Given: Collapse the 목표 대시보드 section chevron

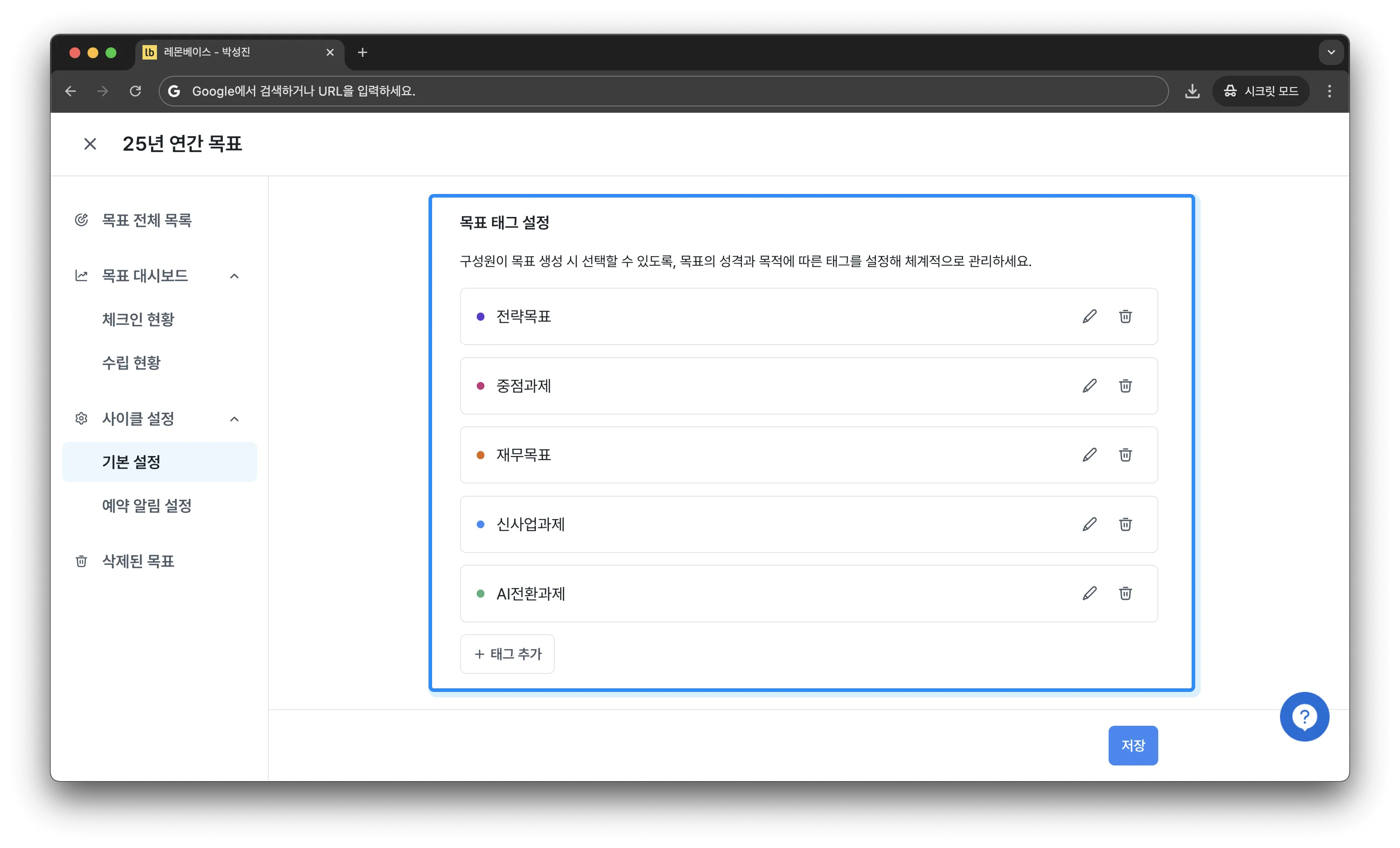Looking at the screenshot, I should coord(234,276).
